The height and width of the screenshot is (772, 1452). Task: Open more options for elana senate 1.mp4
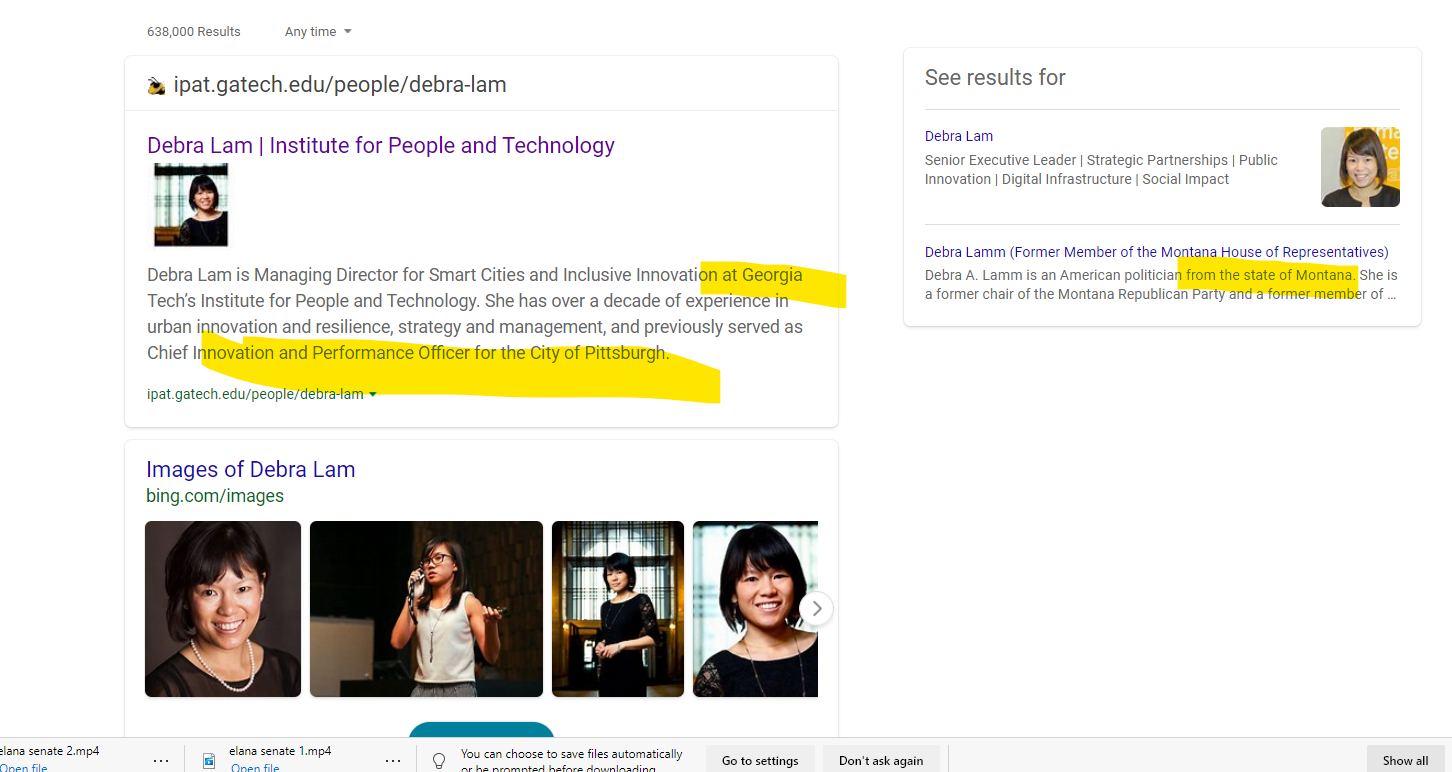click(393, 760)
